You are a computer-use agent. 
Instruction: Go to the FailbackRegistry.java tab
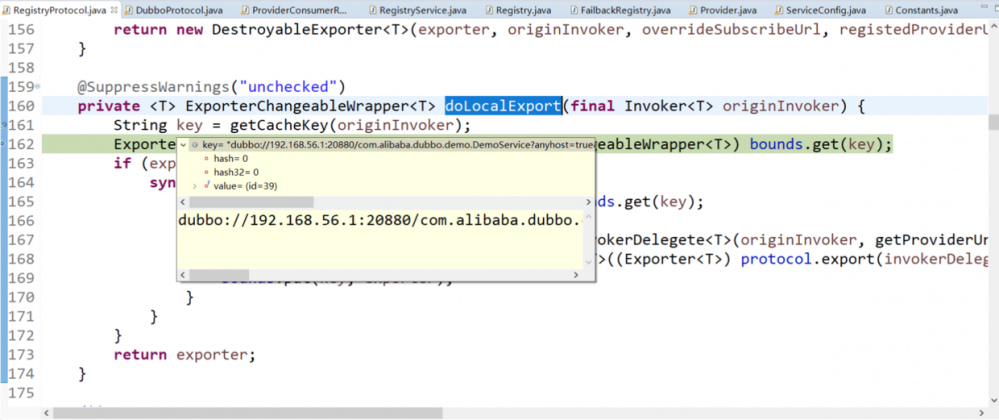(x=620, y=10)
